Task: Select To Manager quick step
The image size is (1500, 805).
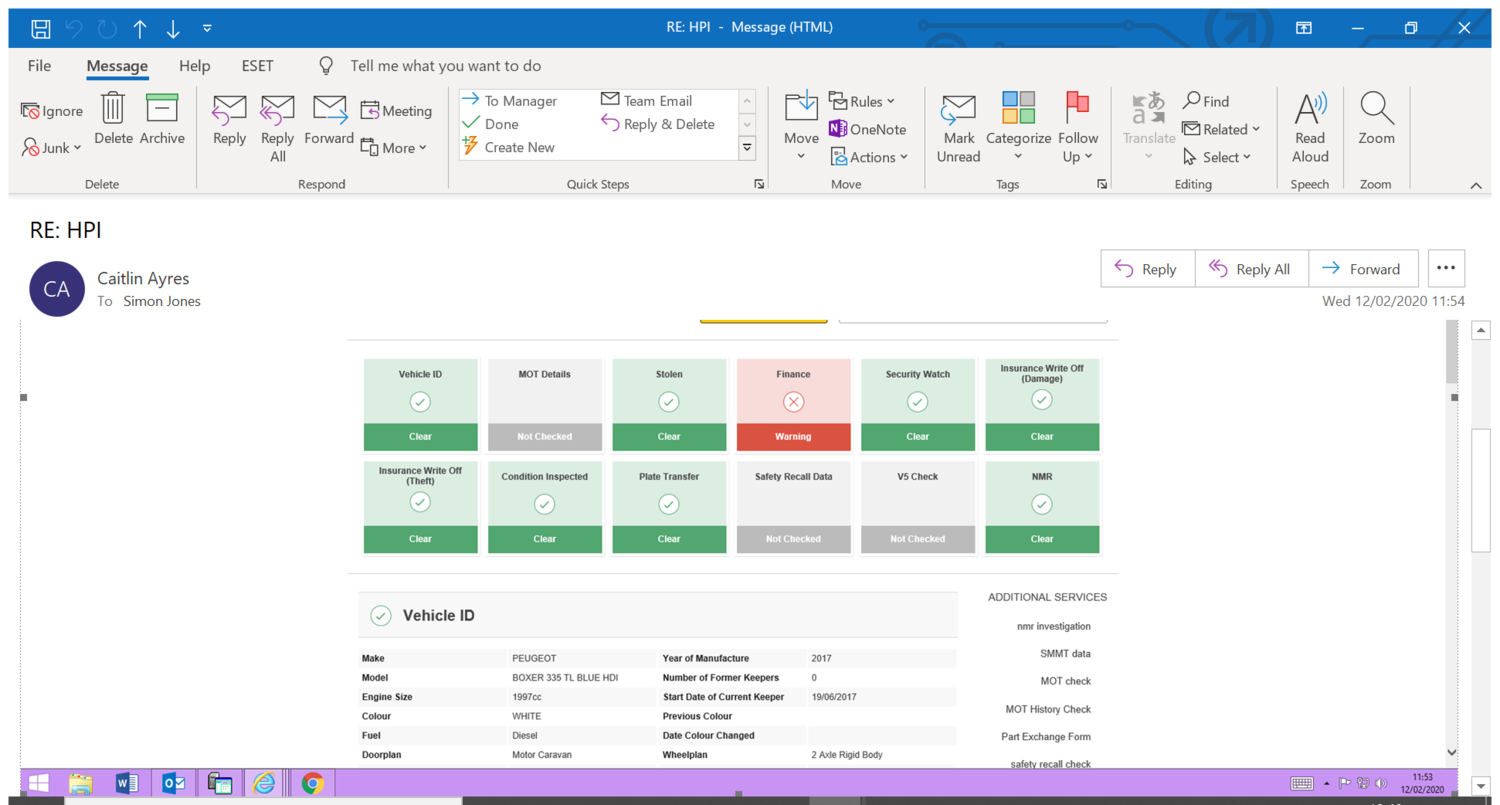Action: pos(509,101)
